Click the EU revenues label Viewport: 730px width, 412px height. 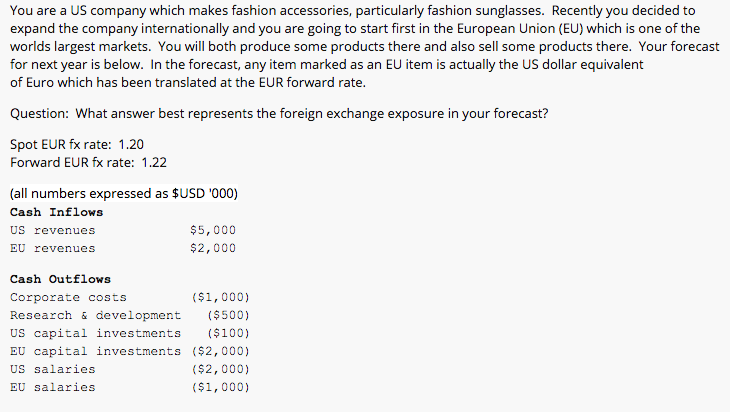[53, 249]
